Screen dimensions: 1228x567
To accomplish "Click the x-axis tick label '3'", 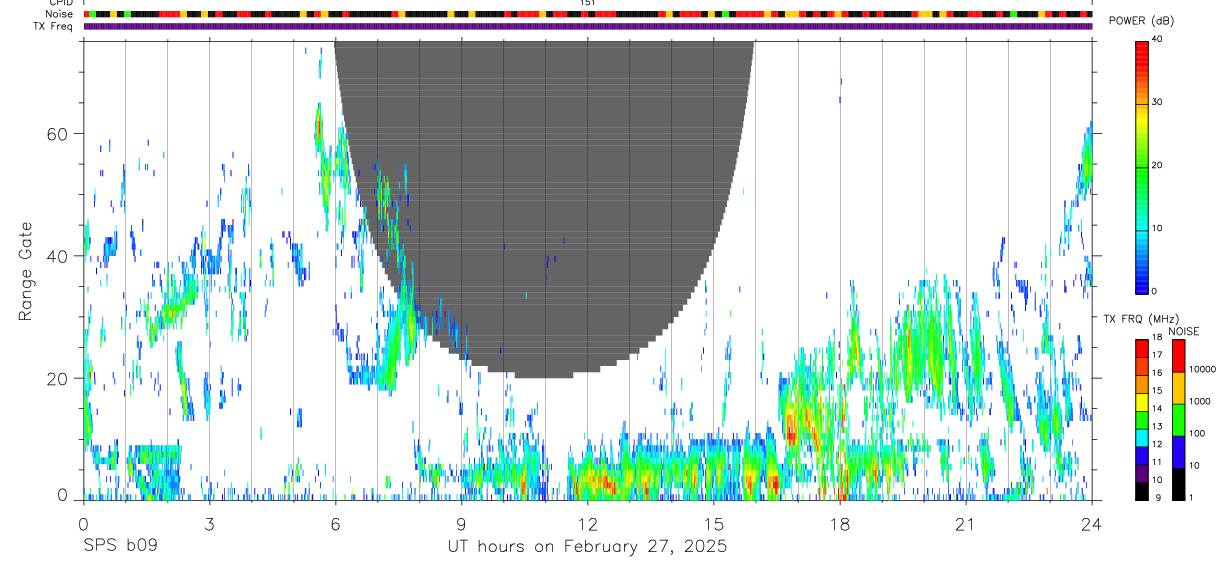I will pyautogui.click(x=209, y=524).
